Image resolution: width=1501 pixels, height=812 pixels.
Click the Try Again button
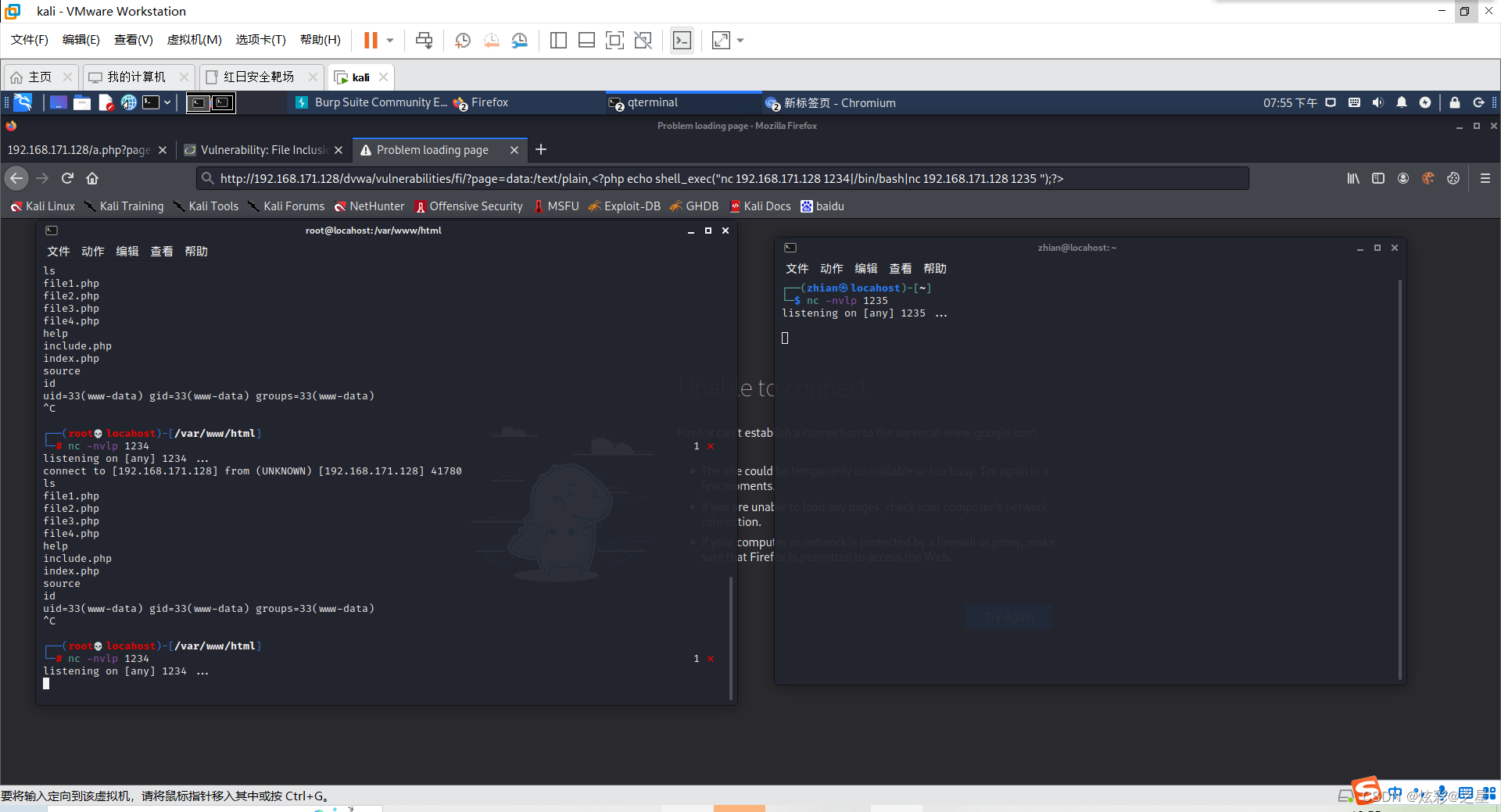pos(1008,617)
